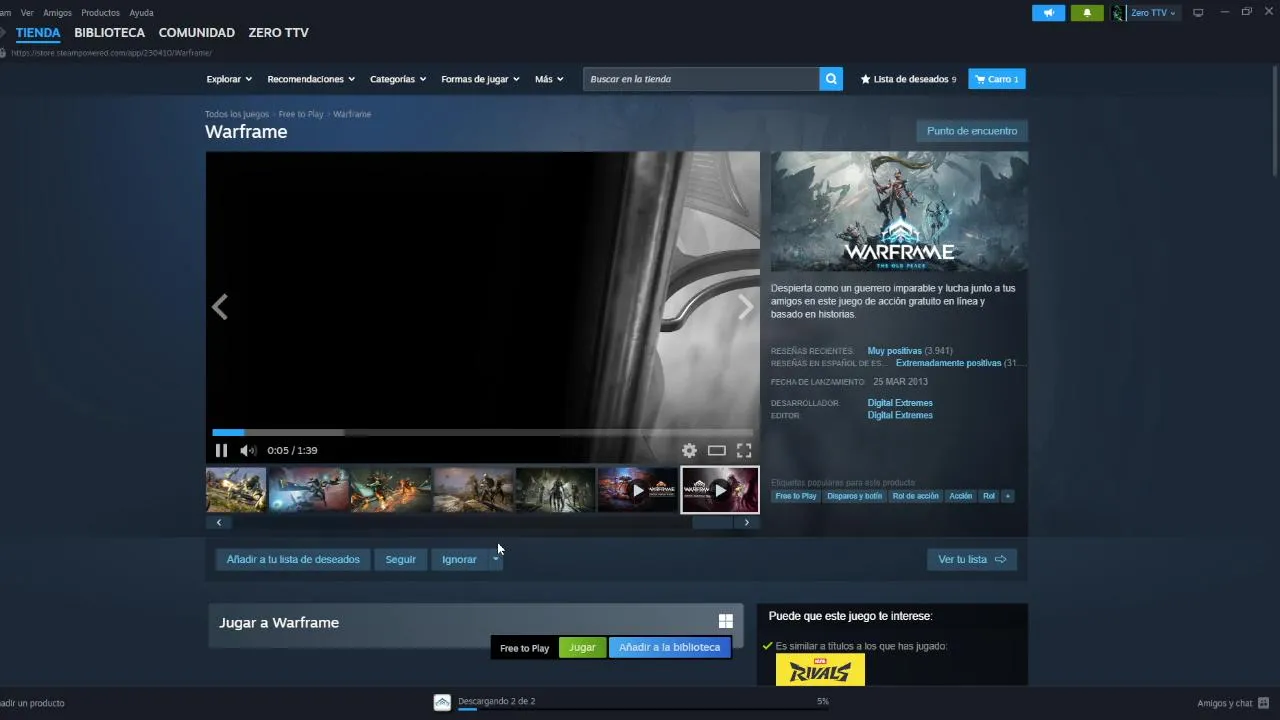Expand the Formas de jugar dropdown

point(480,79)
